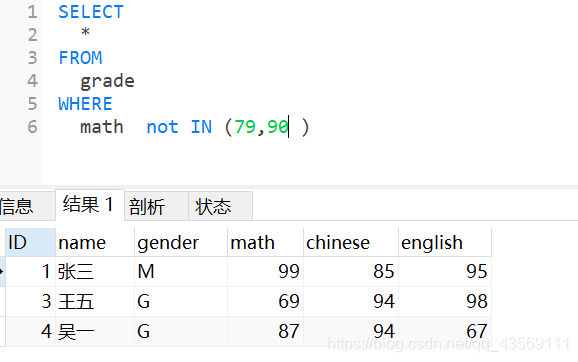Select the 结果 1 tab
This screenshot has width=578, height=362.
(90, 205)
